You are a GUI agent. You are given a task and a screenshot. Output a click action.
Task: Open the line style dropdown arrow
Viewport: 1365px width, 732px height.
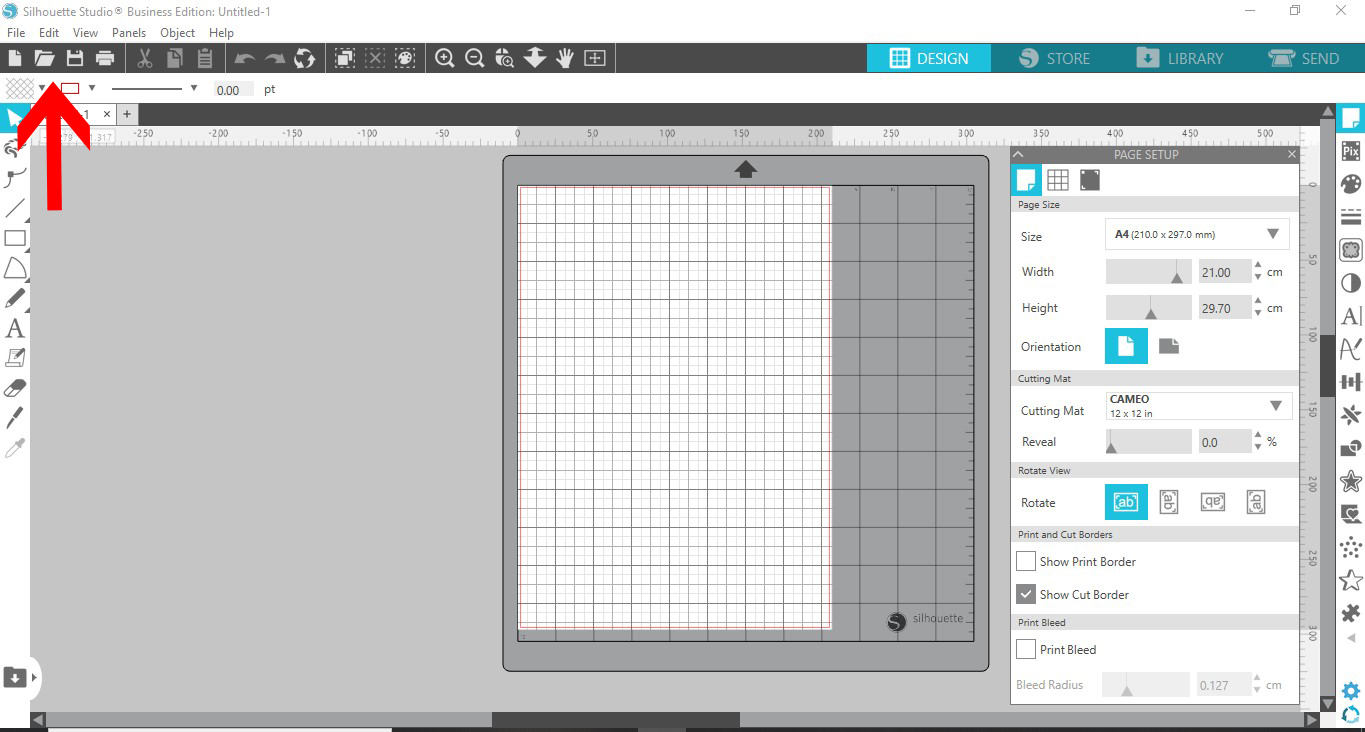point(193,88)
